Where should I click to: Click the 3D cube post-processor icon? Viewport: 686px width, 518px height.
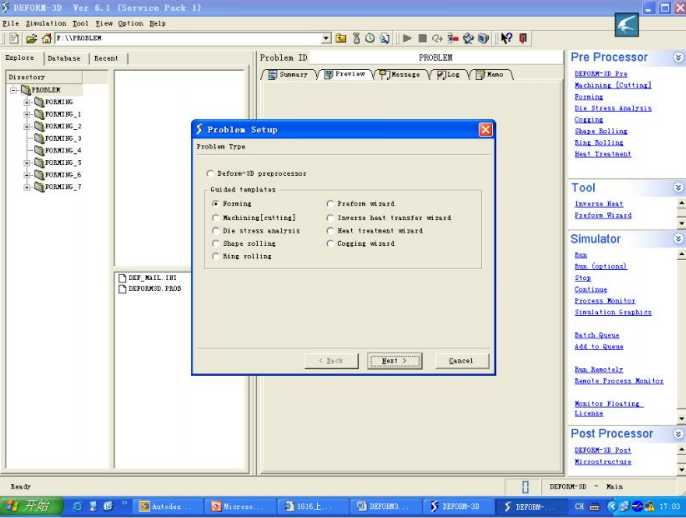(483, 38)
